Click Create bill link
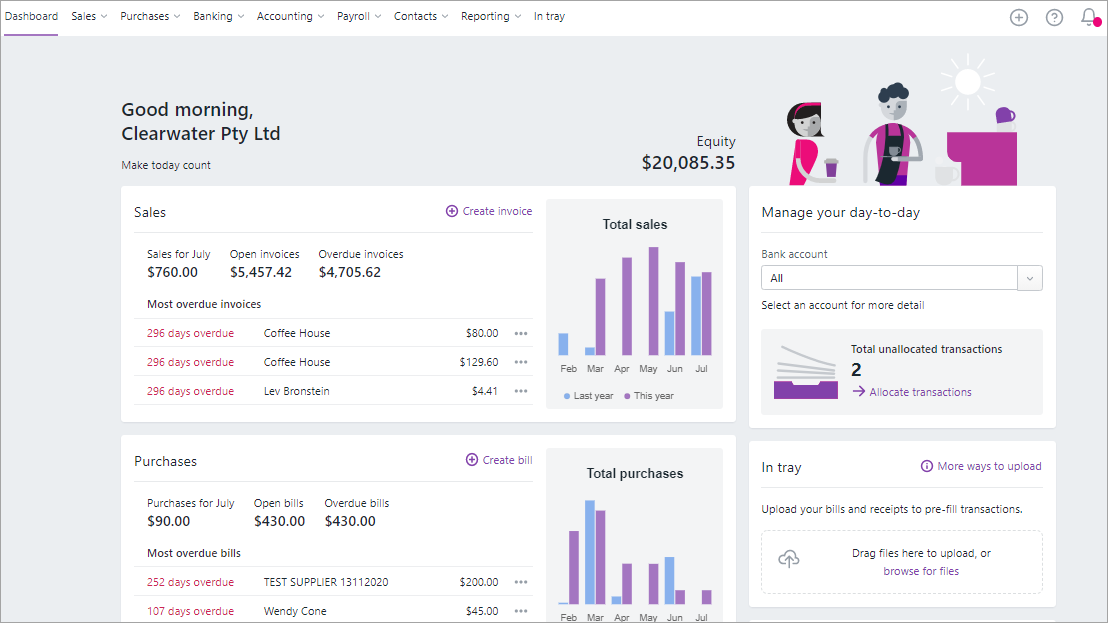The width and height of the screenshot is (1108, 623). pos(499,460)
